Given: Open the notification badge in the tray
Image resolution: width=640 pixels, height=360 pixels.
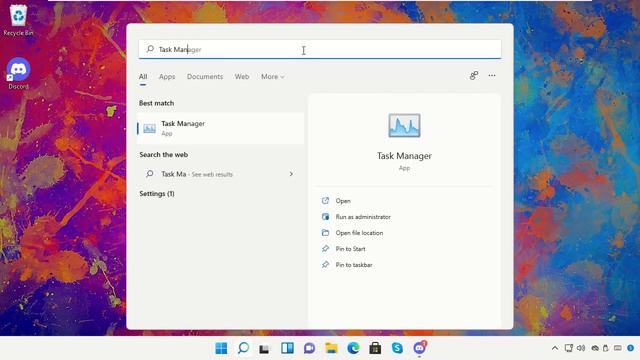Looking at the screenshot, I should tap(631, 348).
